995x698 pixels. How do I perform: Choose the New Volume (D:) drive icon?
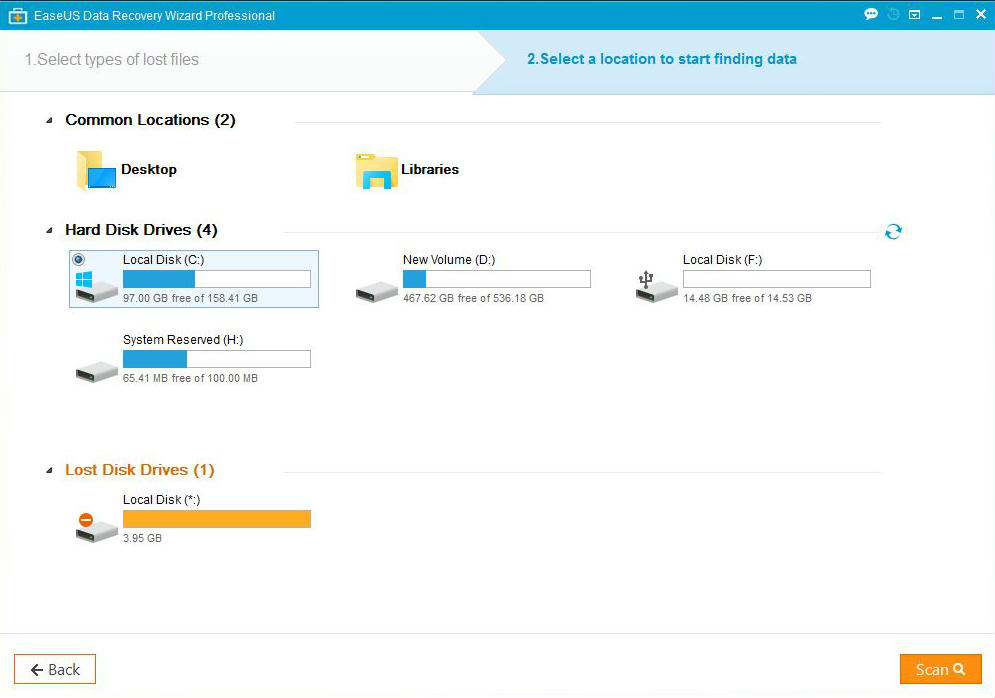376,290
